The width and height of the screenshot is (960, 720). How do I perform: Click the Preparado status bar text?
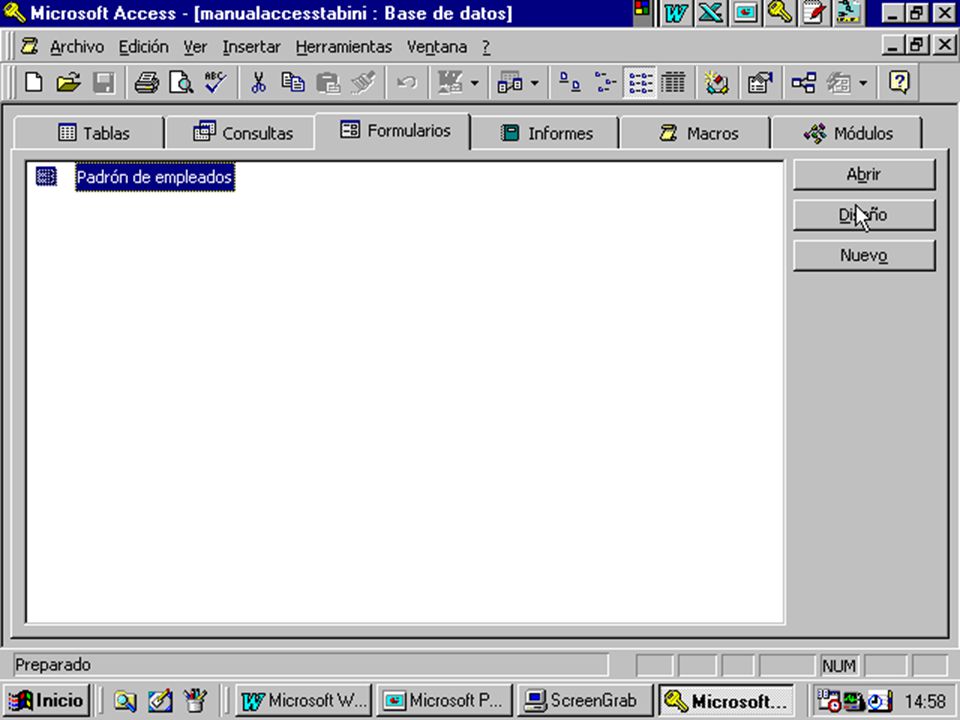[x=53, y=665]
